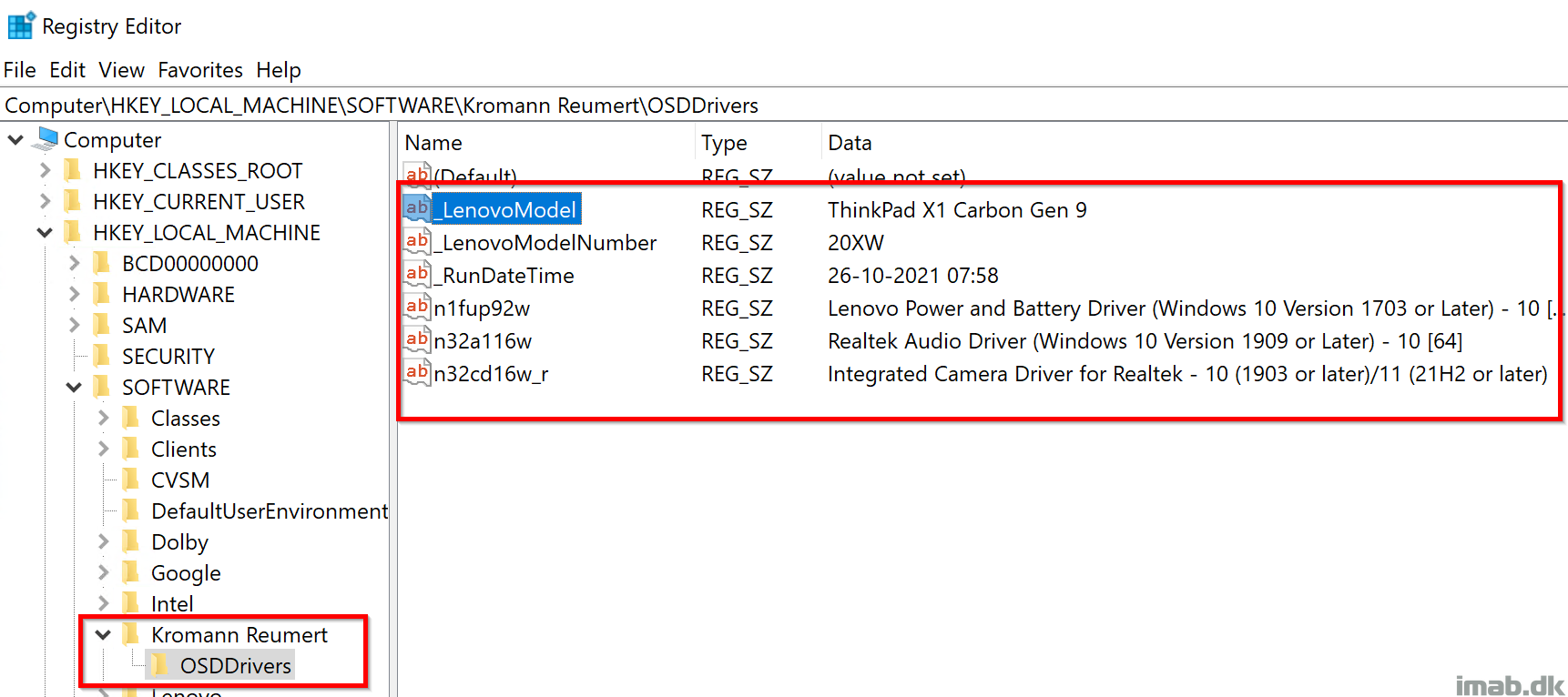Click the SECURITY folder icon
The width and height of the screenshot is (1568, 697).
[102, 356]
